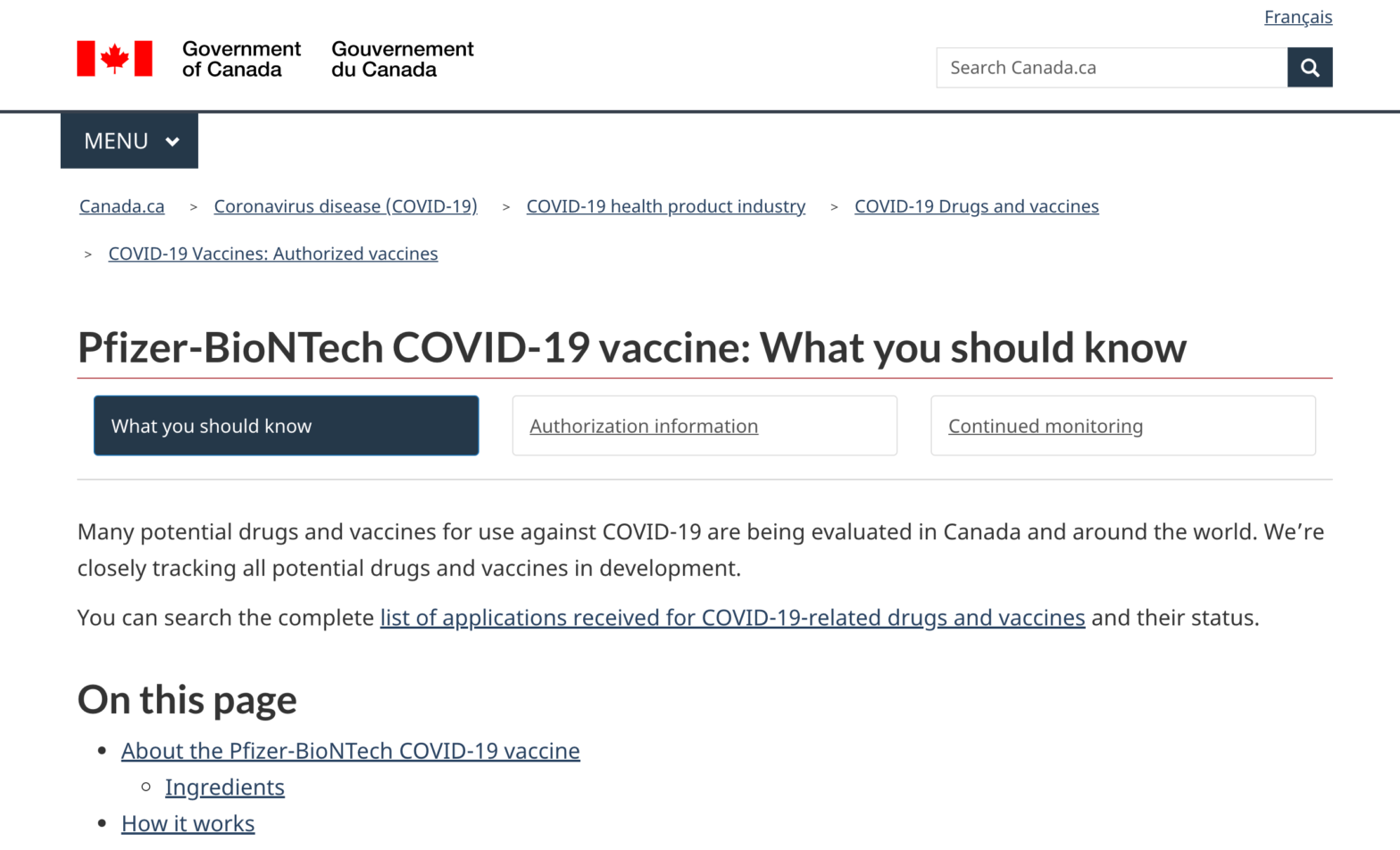Open list of applications received link
Viewport: 1400px width, 850px height.
(733, 618)
